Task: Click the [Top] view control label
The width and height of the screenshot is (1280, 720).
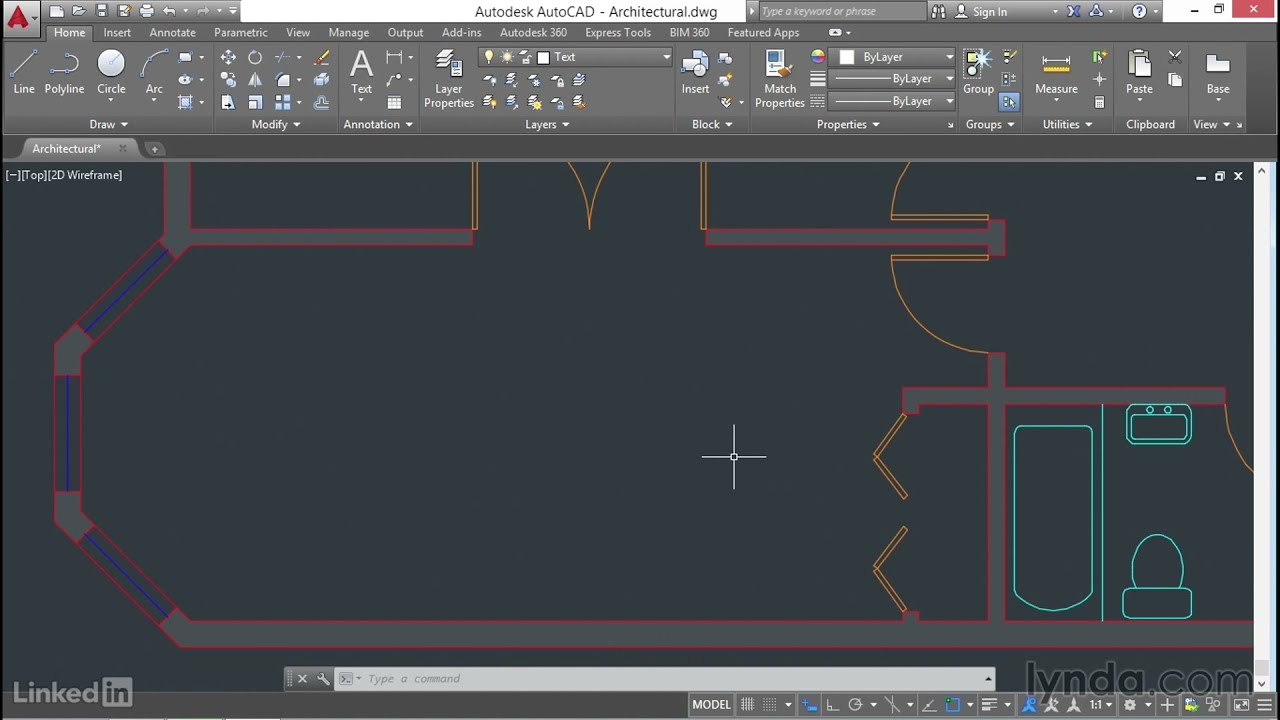Action: coord(33,175)
